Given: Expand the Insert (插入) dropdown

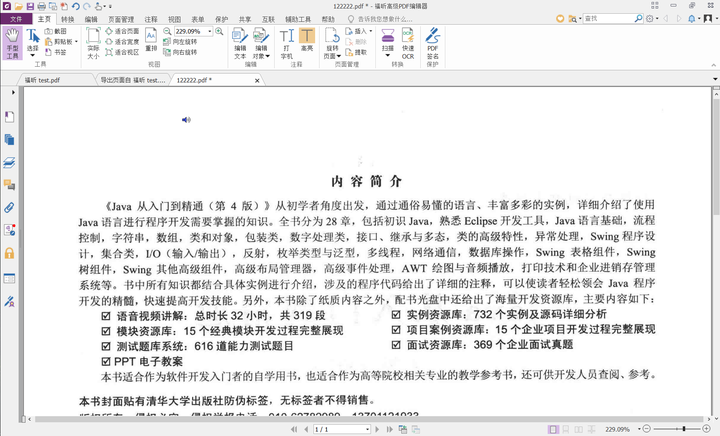Looking at the screenshot, I should pyautogui.click(x=371, y=31).
